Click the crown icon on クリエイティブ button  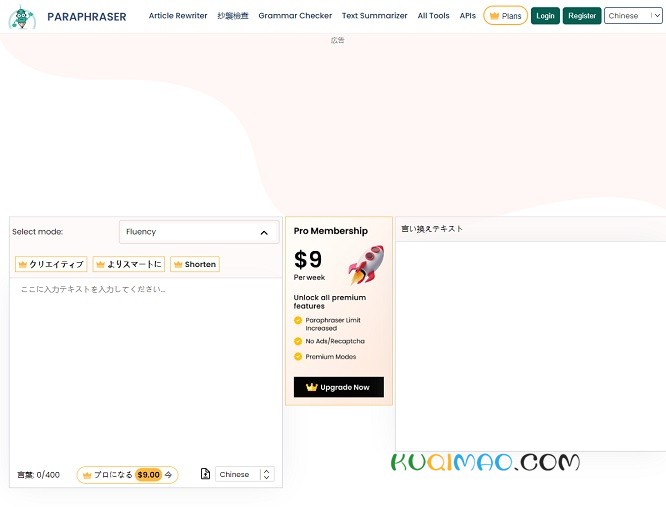coord(23,265)
